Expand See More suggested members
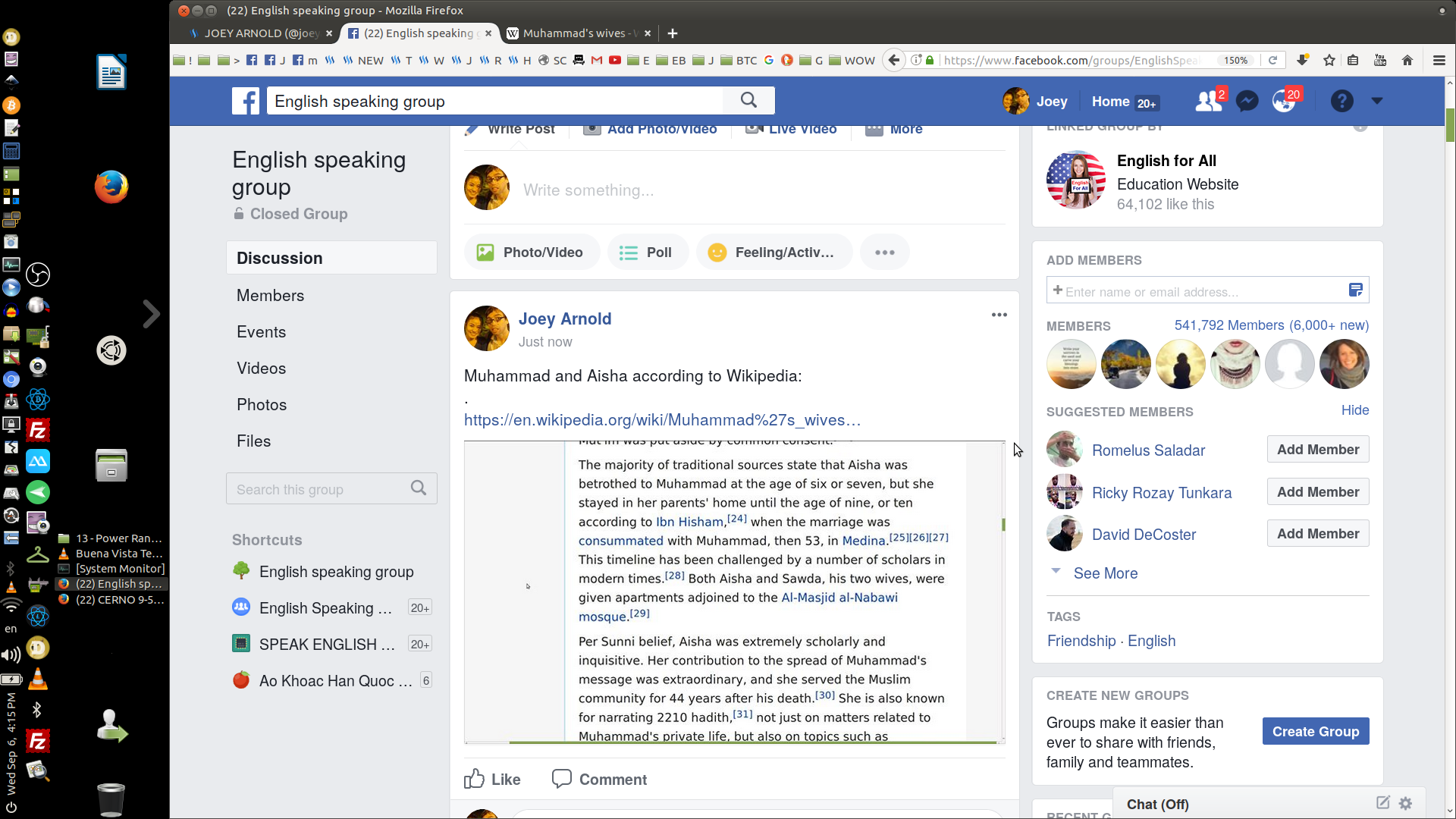Viewport: 1456px width, 819px height. [x=1106, y=573]
